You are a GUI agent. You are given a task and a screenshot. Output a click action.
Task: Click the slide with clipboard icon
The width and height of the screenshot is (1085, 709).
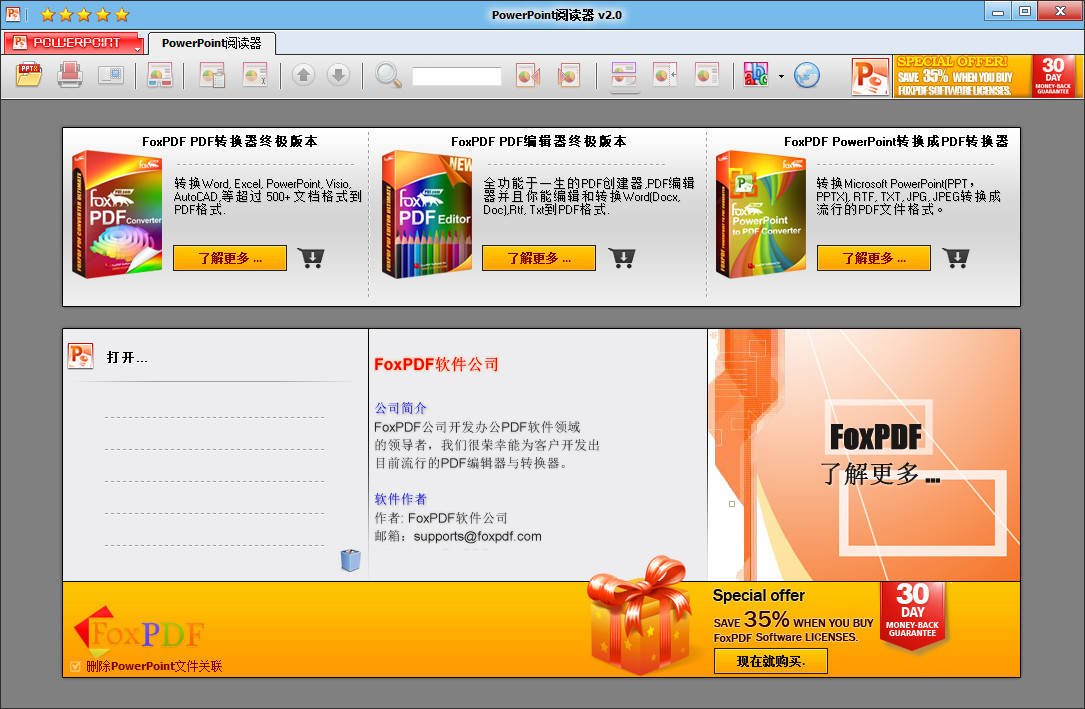pos(212,75)
